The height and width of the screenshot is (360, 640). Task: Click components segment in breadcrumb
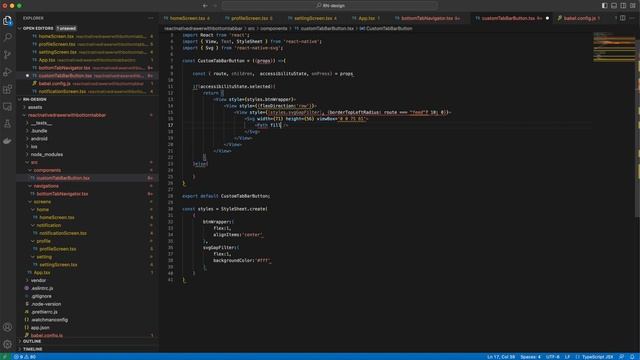(x=273, y=29)
